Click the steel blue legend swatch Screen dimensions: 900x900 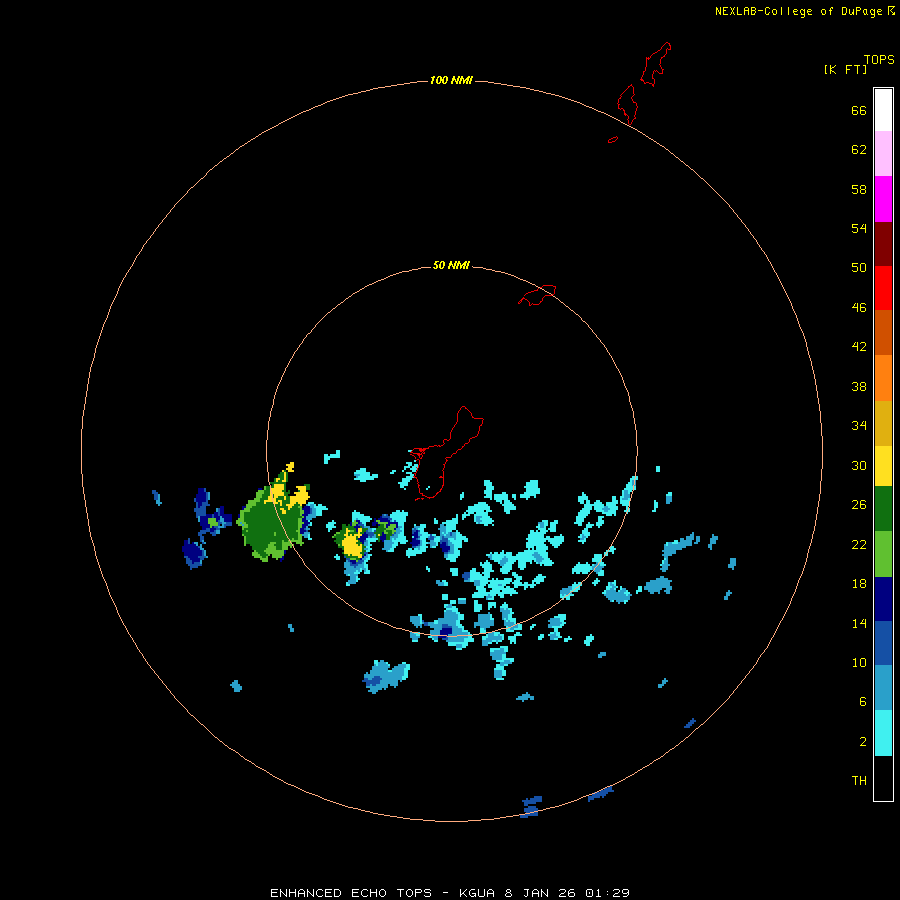tap(883, 688)
